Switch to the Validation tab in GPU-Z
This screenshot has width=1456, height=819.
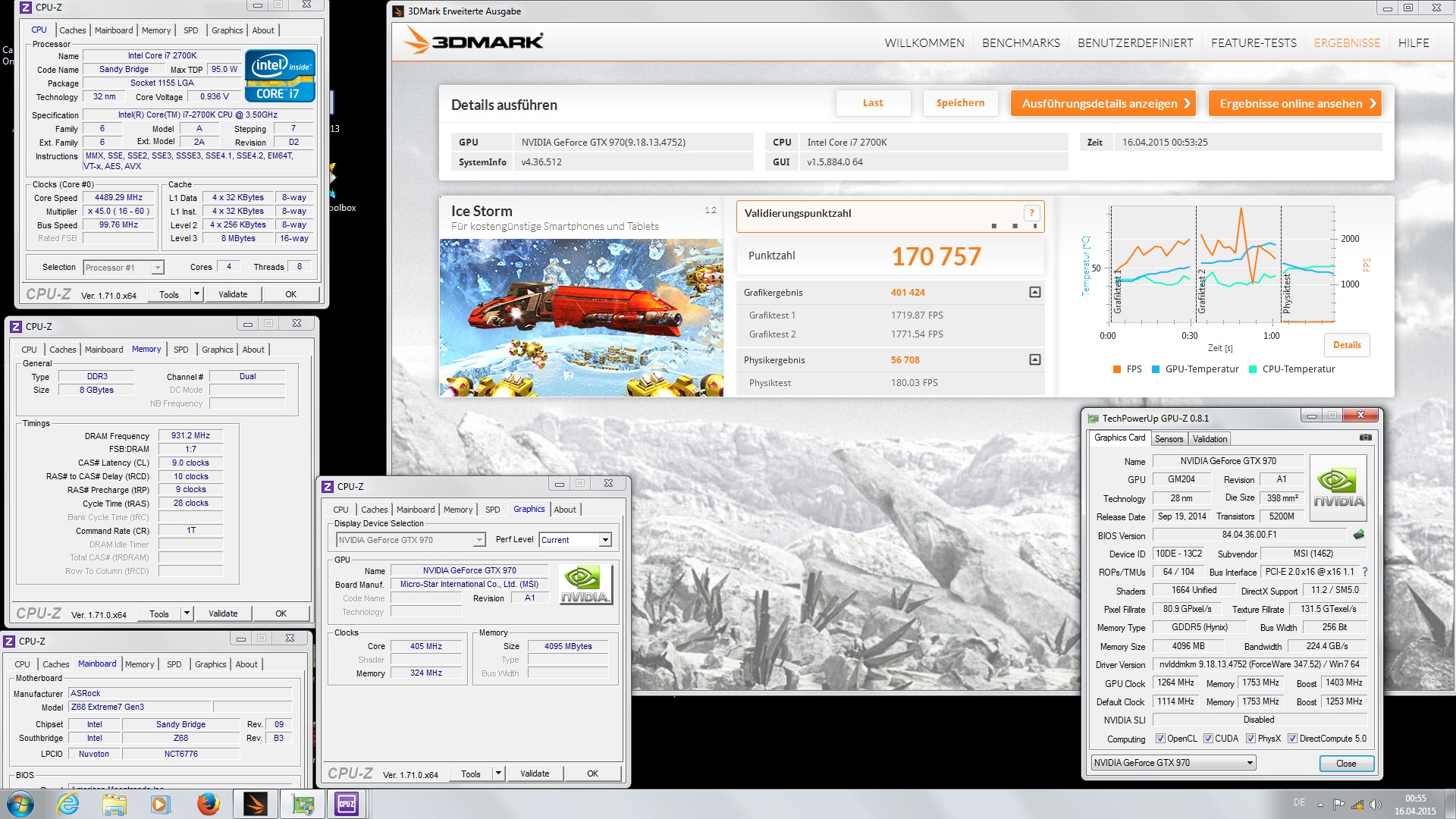pyautogui.click(x=1210, y=439)
